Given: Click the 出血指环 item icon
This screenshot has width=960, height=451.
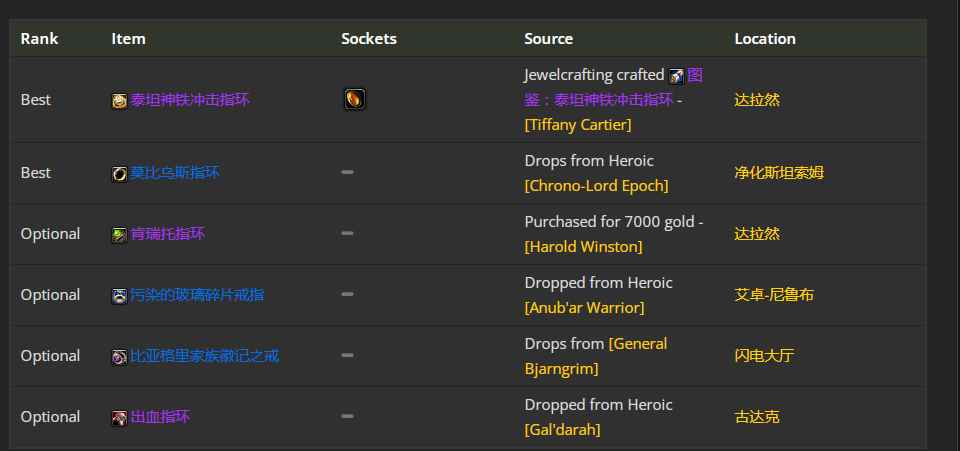Looking at the screenshot, I should 119,418.
